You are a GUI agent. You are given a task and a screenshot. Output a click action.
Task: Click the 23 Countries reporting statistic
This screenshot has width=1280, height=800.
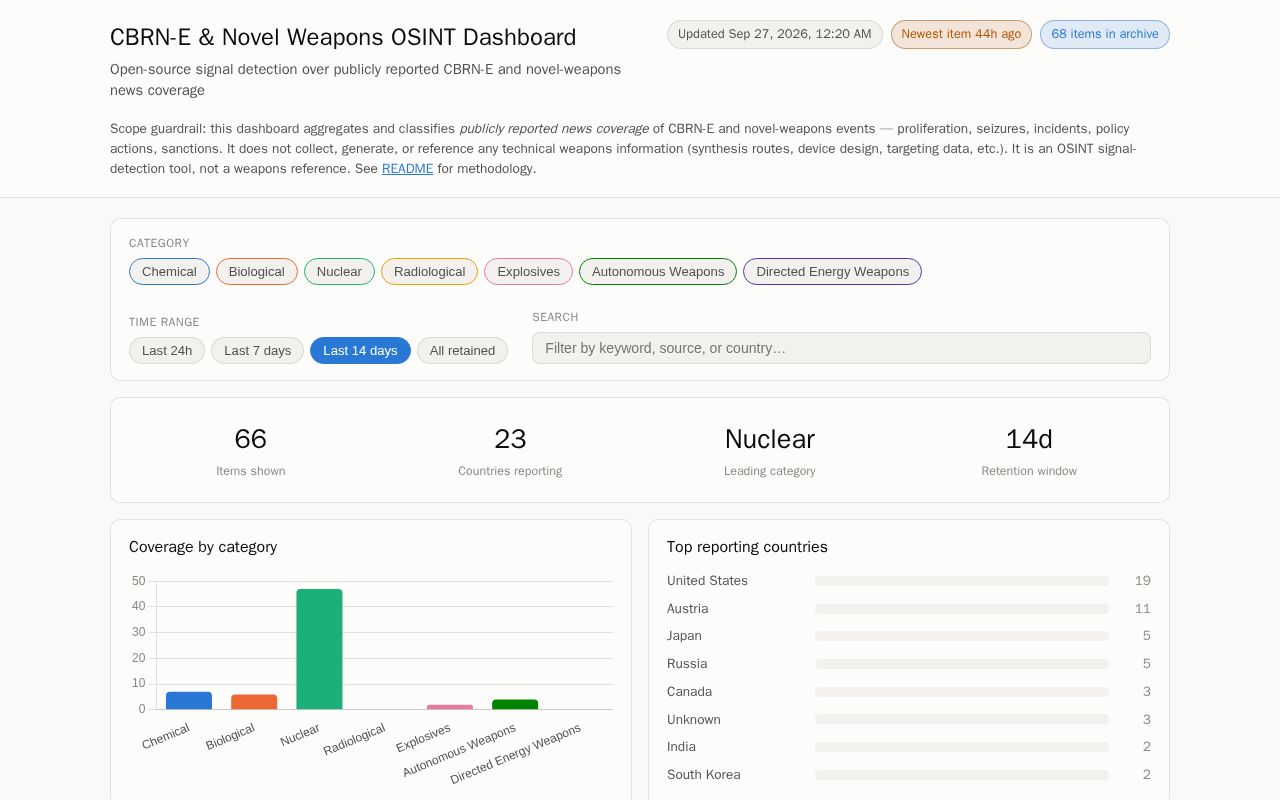point(510,450)
